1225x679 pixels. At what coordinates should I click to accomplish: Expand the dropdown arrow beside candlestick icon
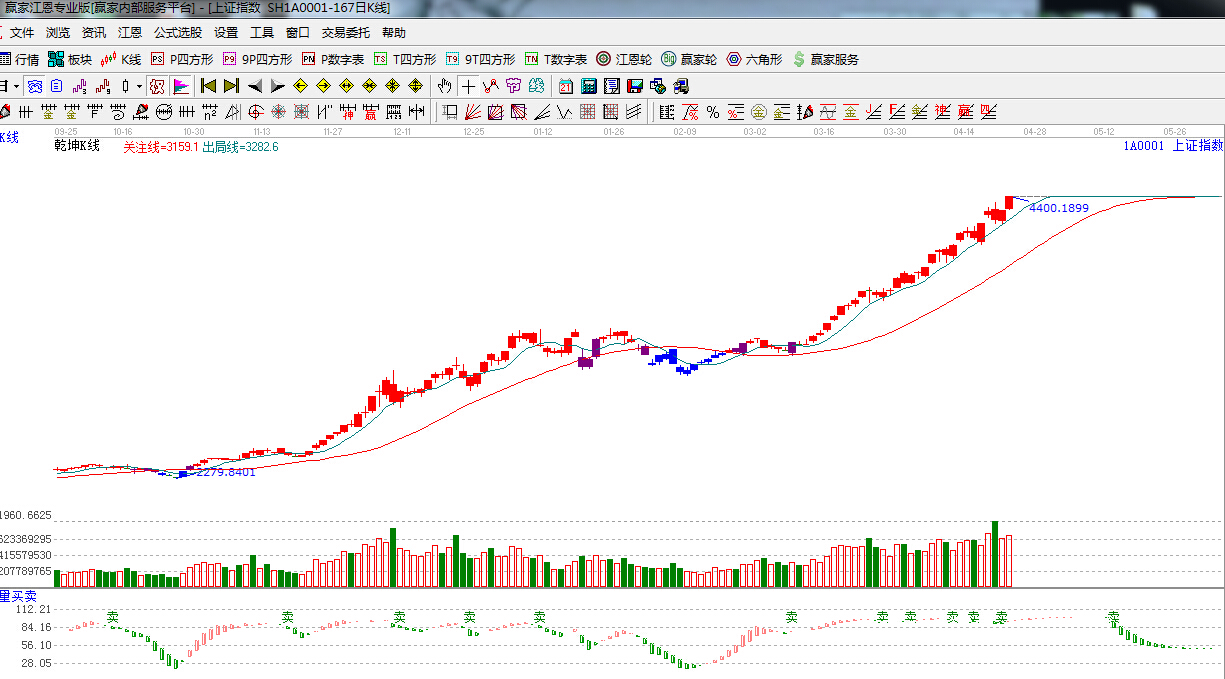coord(139,86)
